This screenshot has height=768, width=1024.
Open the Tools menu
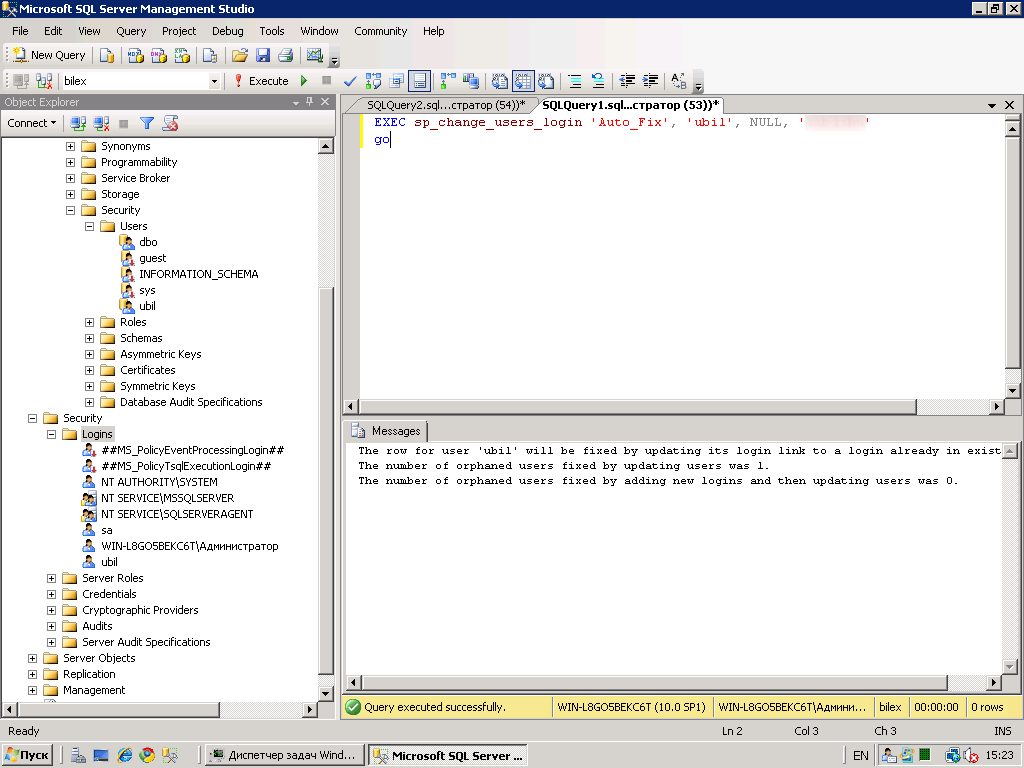(x=272, y=31)
